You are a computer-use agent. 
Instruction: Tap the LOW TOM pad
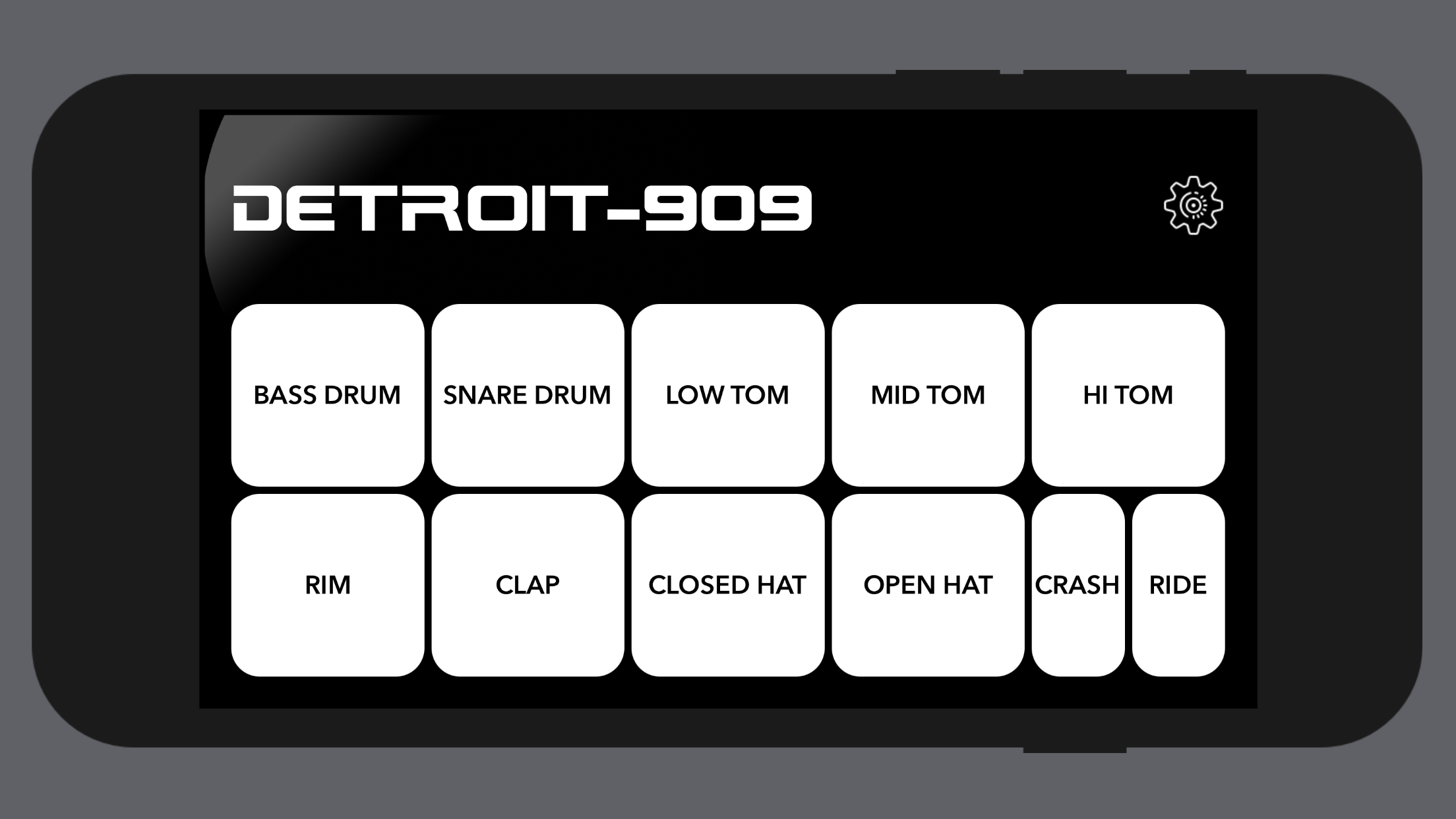728,395
